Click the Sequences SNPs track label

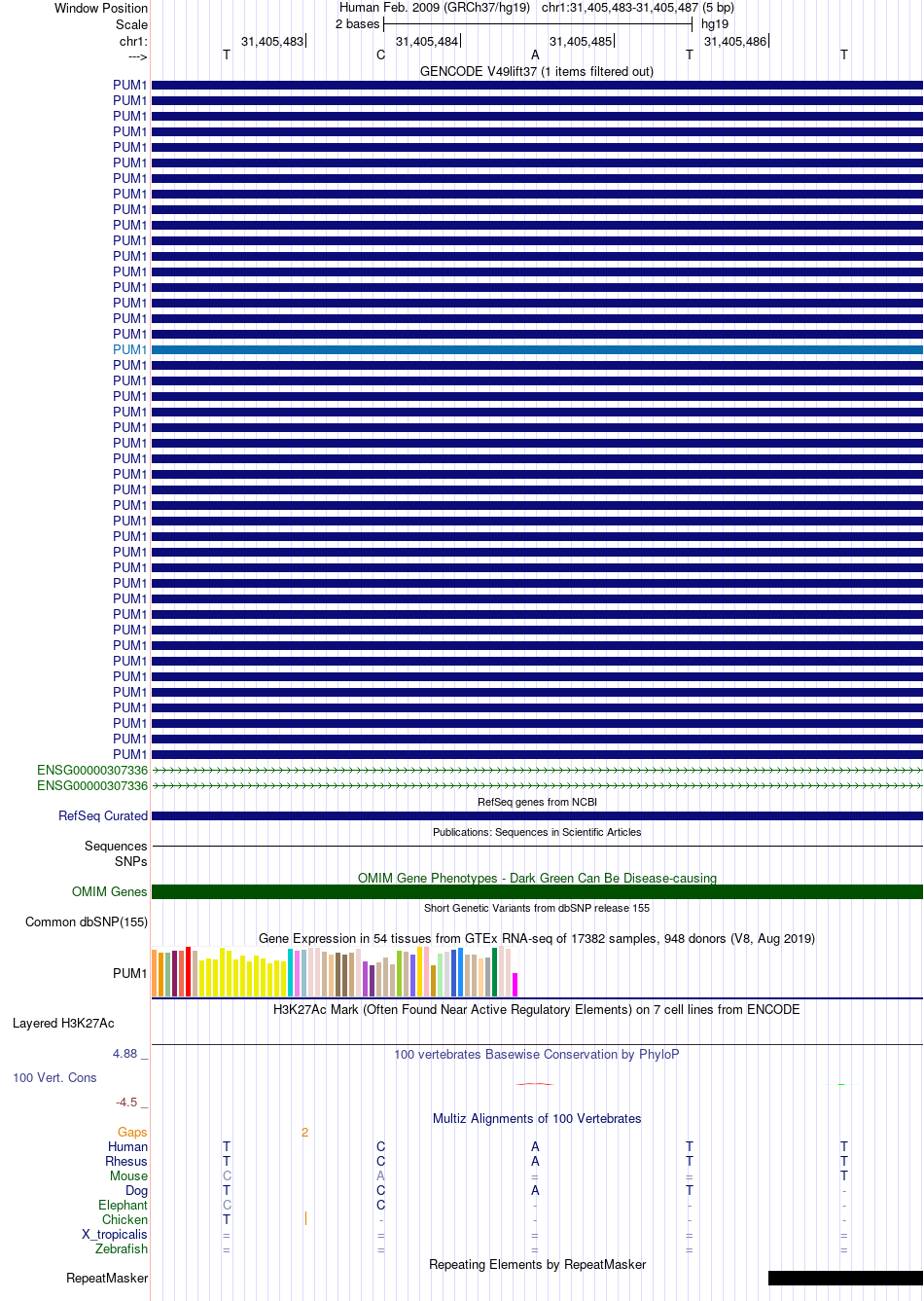click(116, 853)
